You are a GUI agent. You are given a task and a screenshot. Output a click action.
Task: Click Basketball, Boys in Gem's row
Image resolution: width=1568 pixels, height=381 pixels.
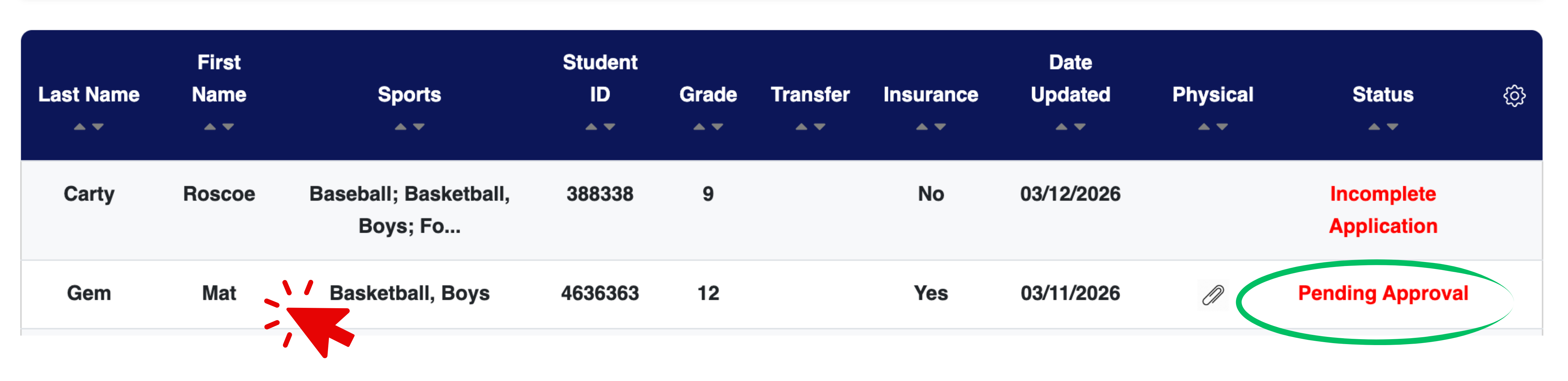pyautogui.click(x=410, y=293)
